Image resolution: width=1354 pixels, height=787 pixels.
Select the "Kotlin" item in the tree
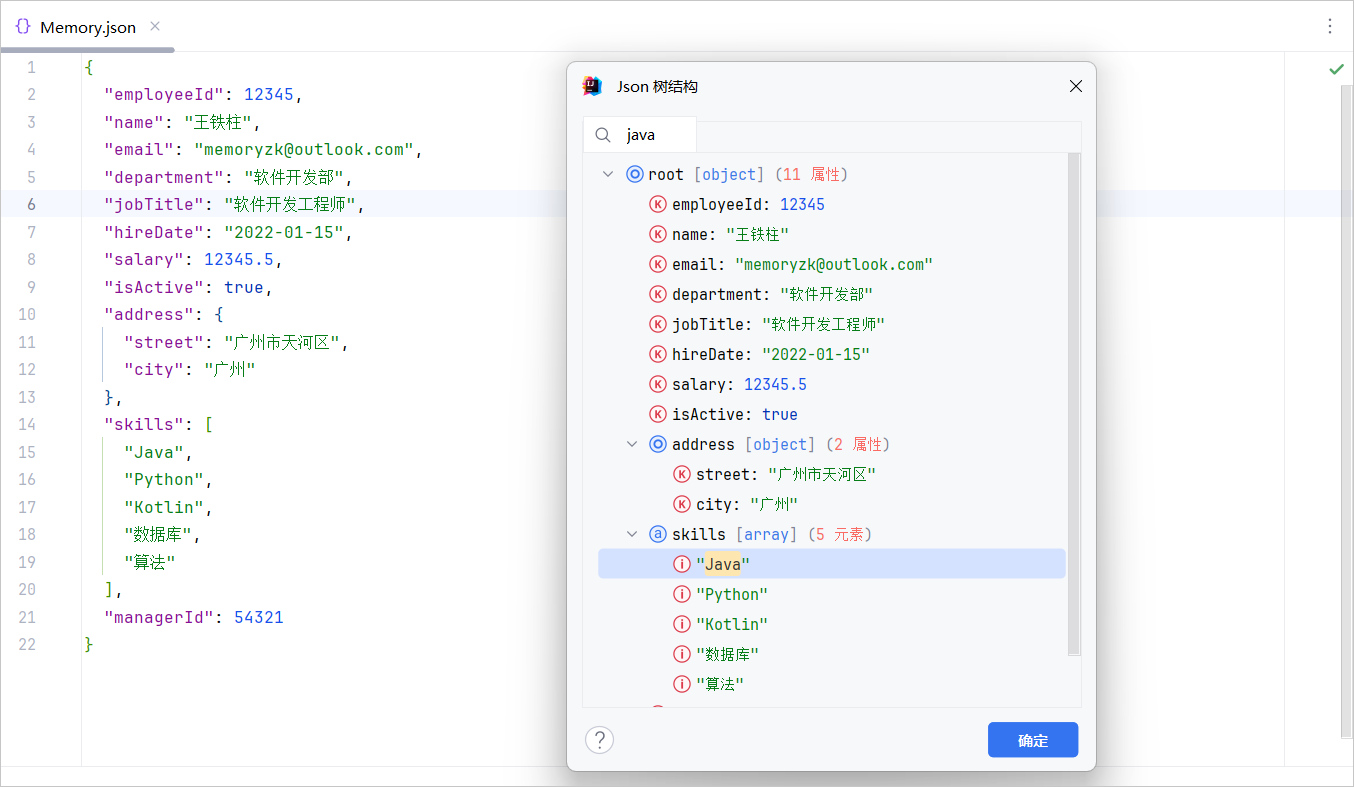[732, 623]
